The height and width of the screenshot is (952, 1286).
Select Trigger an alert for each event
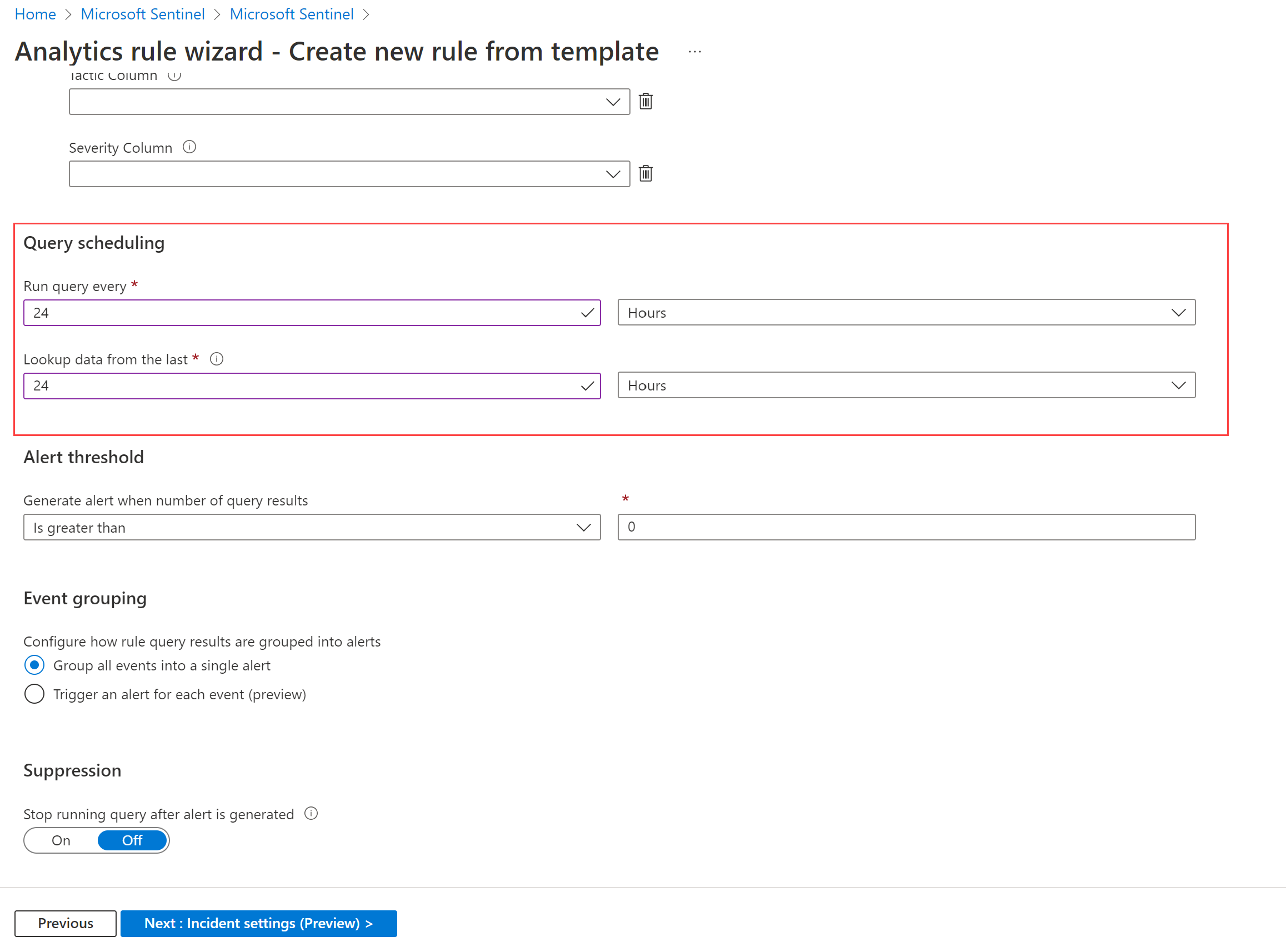(33, 694)
